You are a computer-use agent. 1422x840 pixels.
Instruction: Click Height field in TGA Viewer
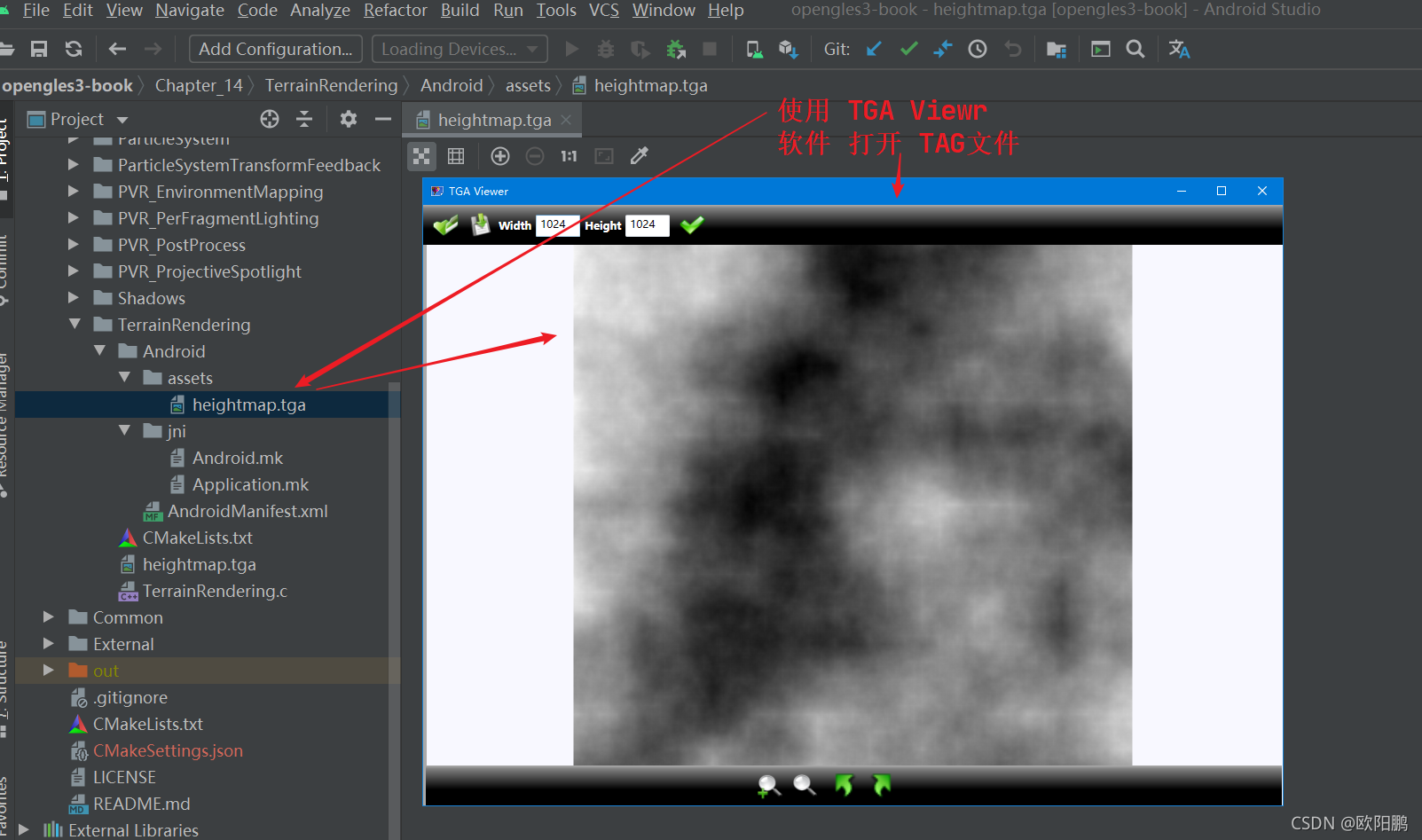coord(647,225)
